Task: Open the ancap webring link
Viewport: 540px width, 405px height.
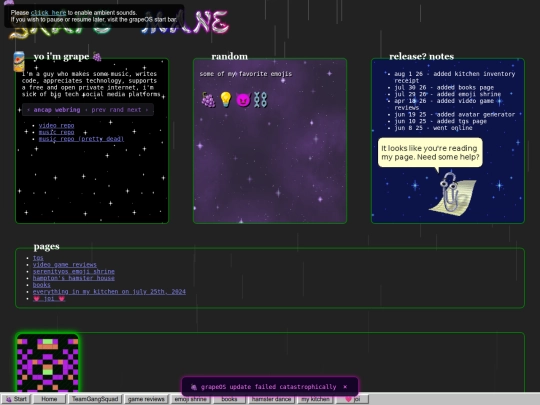Action: coord(57,110)
